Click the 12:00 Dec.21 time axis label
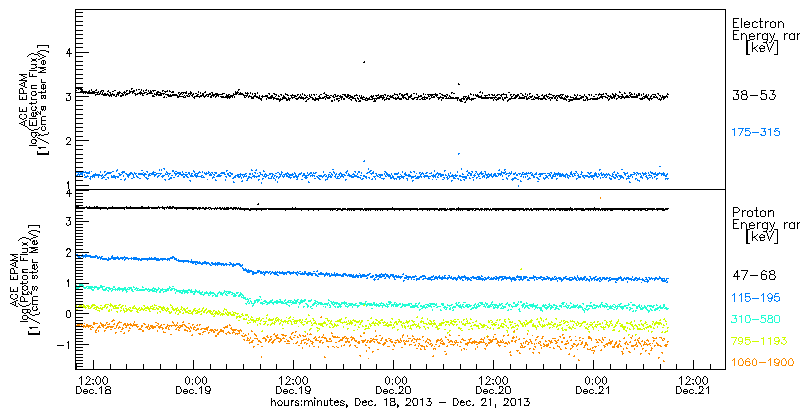 tap(693, 387)
